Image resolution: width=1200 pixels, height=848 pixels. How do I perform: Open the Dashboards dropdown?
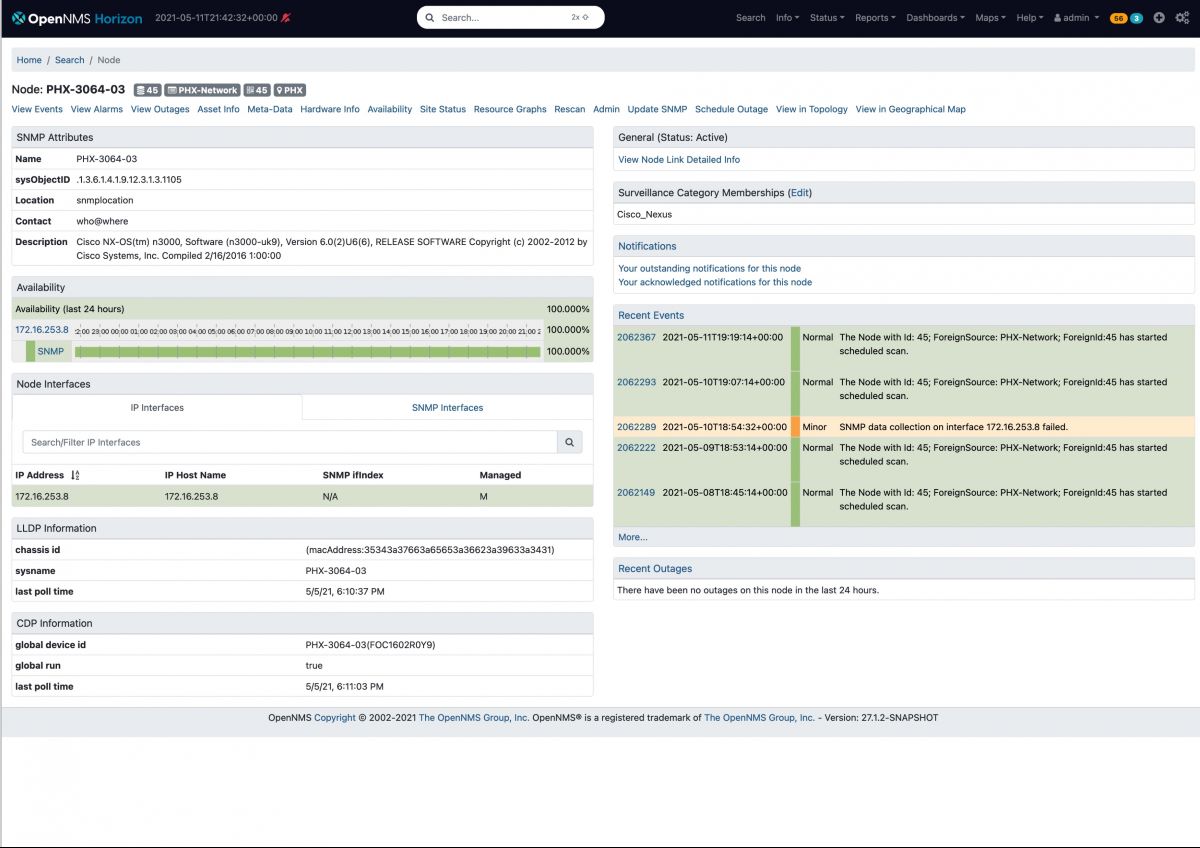coord(933,17)
